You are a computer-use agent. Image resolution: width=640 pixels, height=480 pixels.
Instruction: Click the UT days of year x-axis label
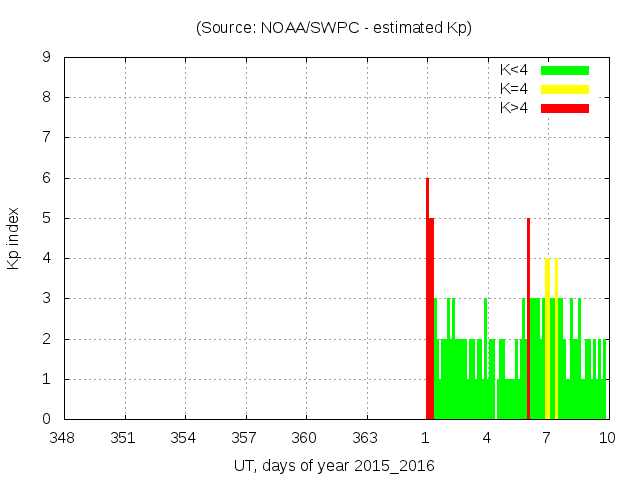tap(334, 466)
